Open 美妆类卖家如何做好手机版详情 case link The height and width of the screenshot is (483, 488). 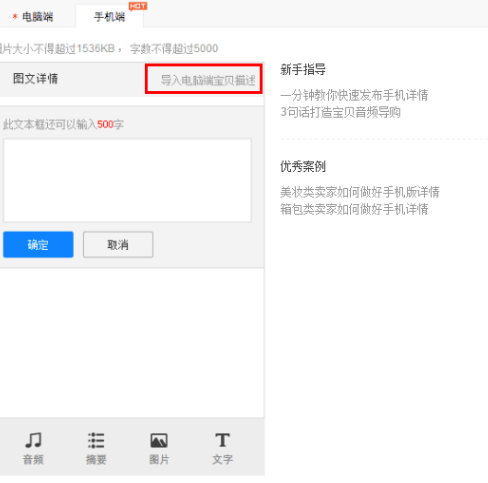[x=360, y=192]
